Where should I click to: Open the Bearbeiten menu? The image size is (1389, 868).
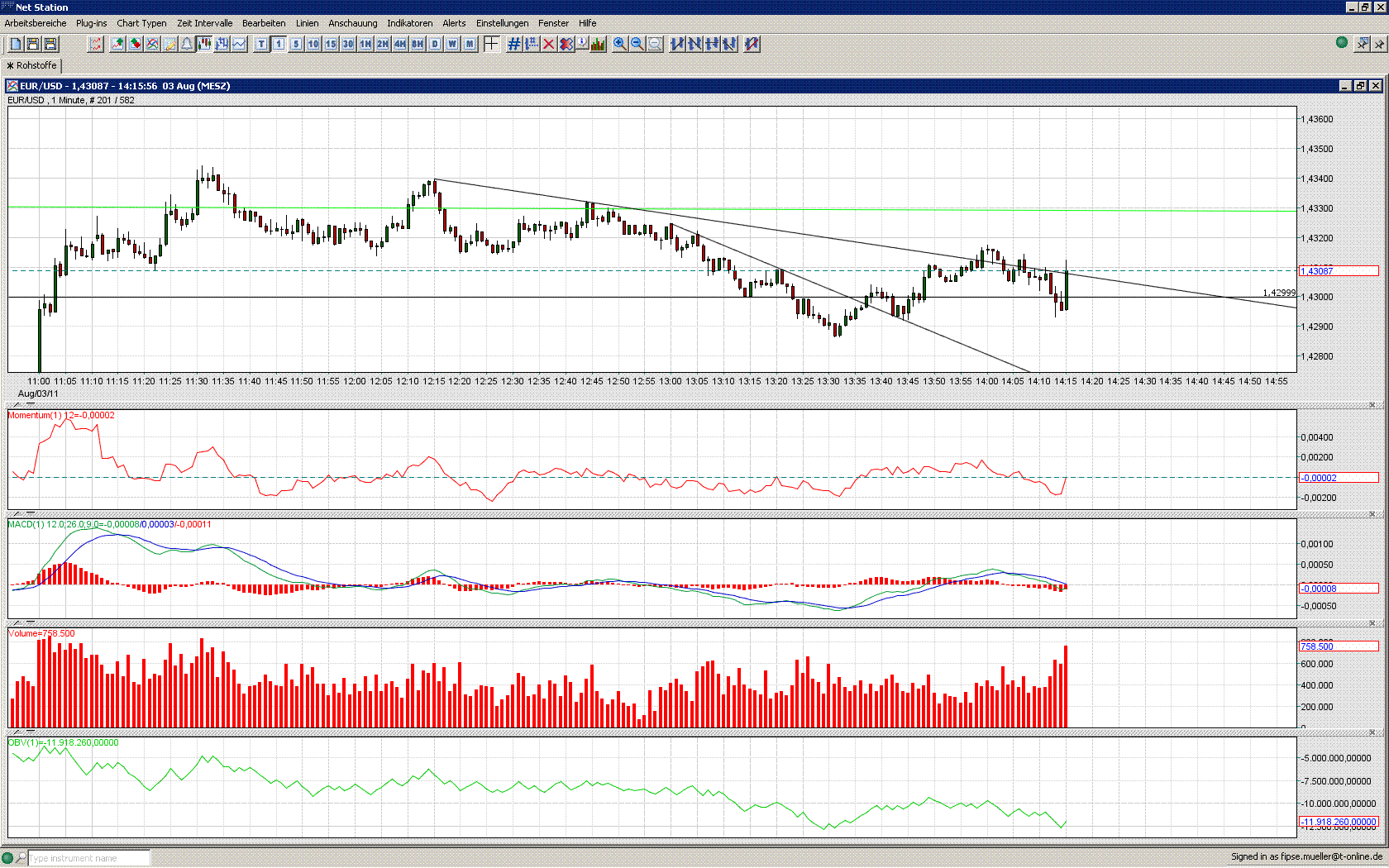click(x=264, y=23)
